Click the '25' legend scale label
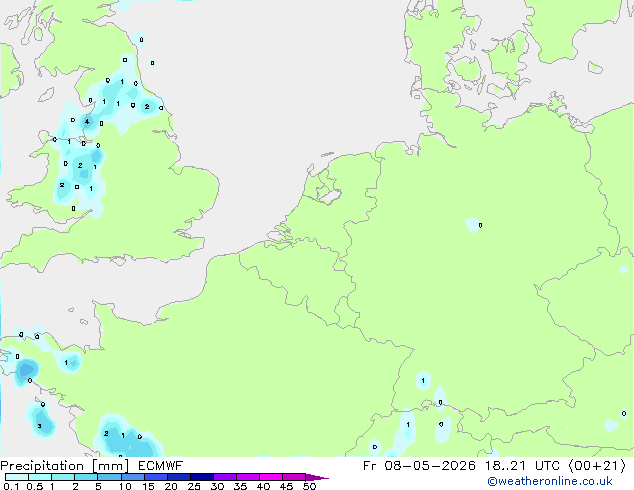Image resolution: width=634 pixels, height=490 pixels. click(x=194, y=486)
